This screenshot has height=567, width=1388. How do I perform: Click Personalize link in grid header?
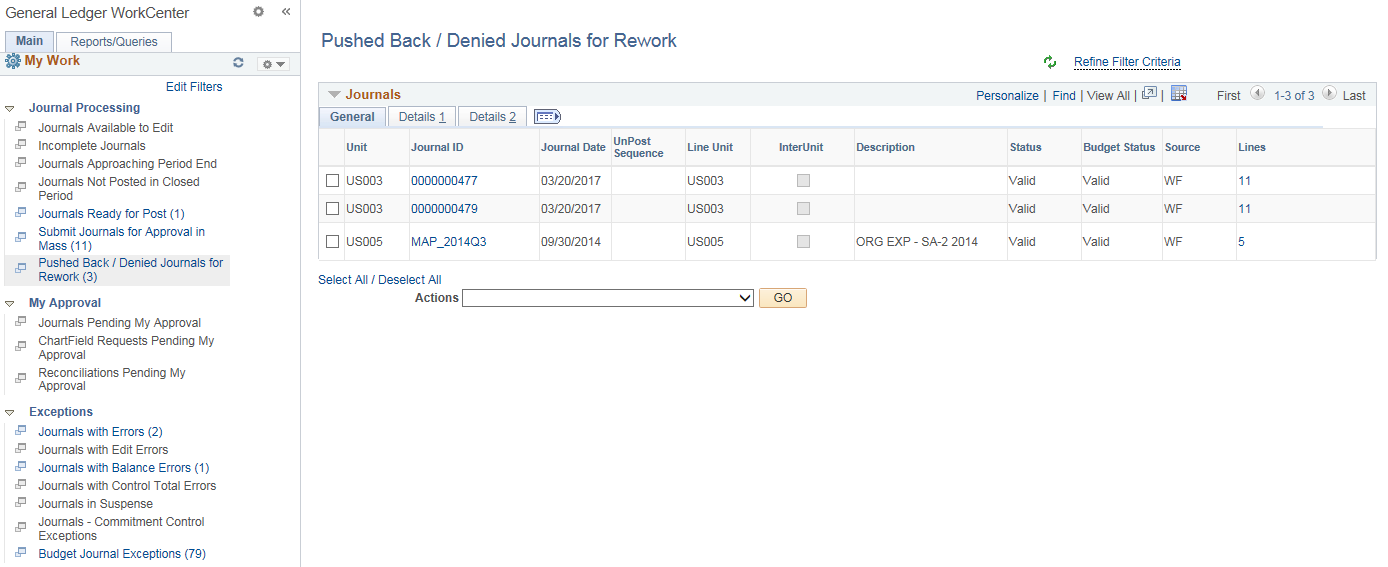(x=1007, y=96)
